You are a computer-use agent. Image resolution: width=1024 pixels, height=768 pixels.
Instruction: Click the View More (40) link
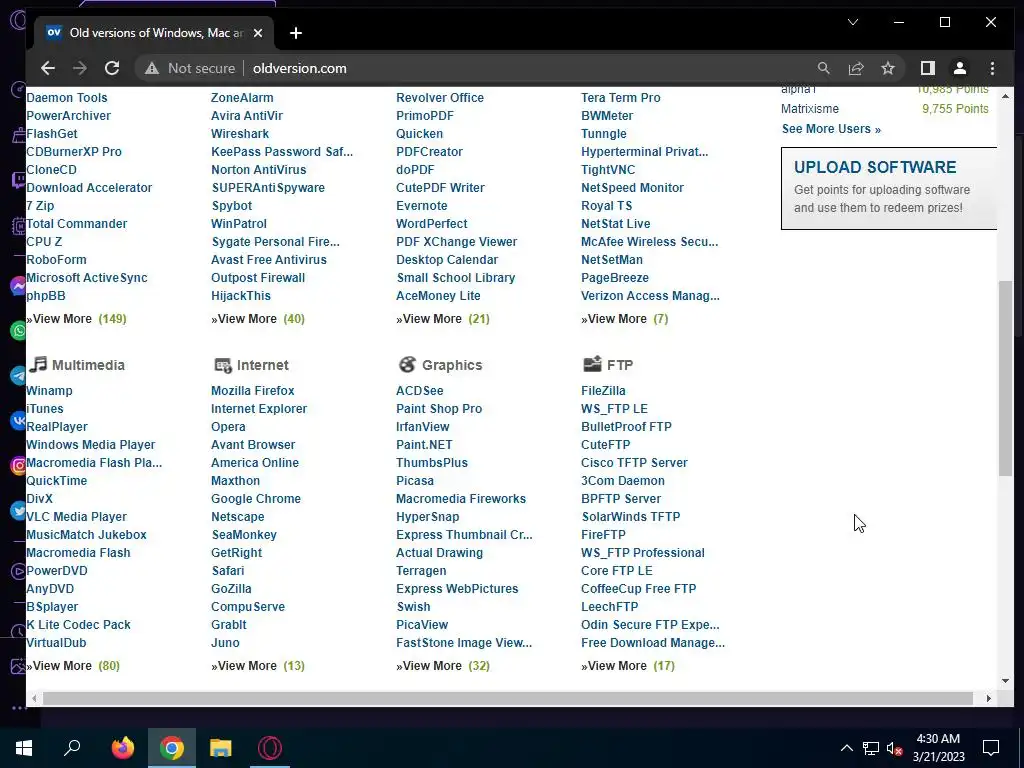258,319
